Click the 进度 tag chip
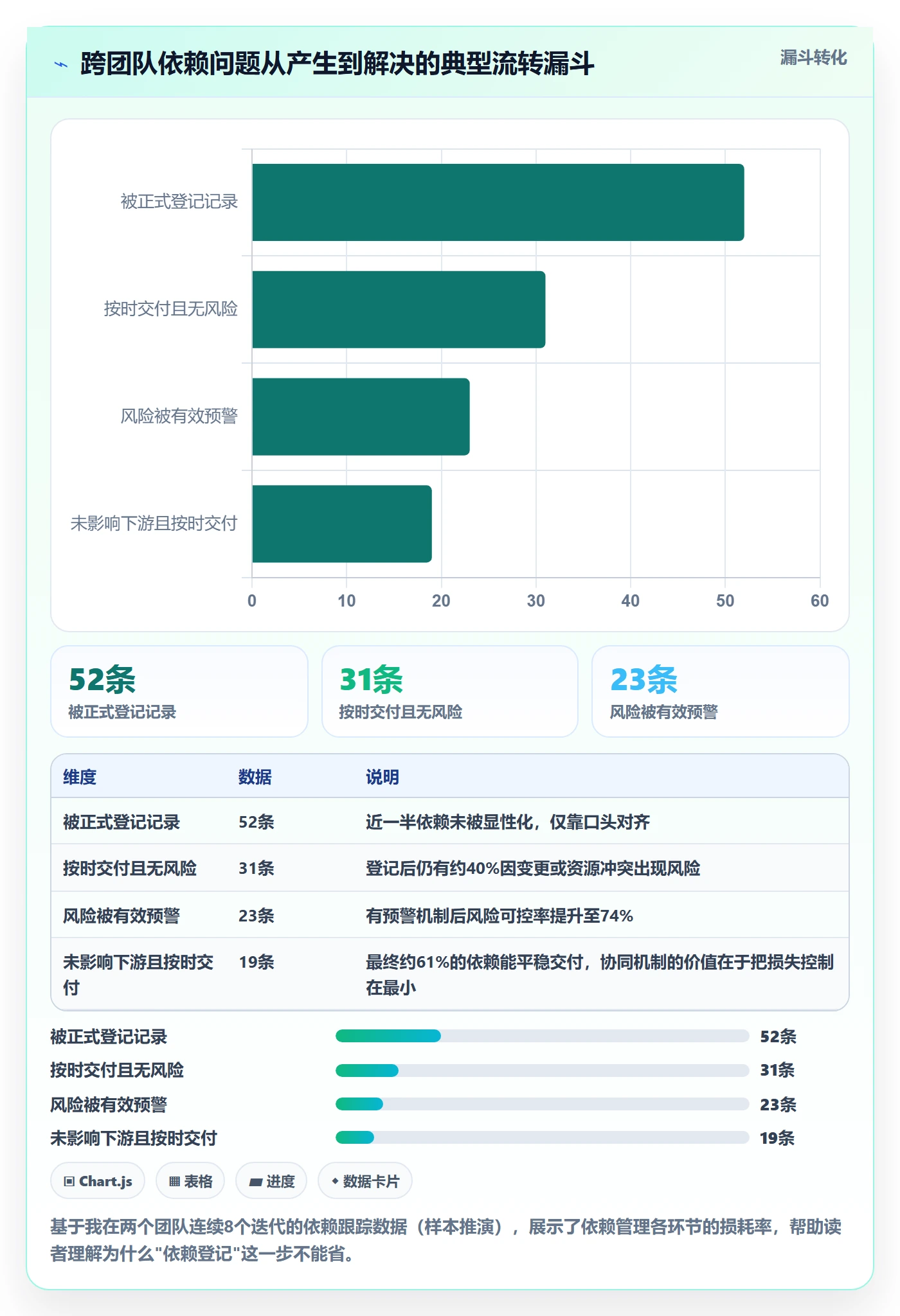Screen dimensions: 900x1316 point(271,1181)
